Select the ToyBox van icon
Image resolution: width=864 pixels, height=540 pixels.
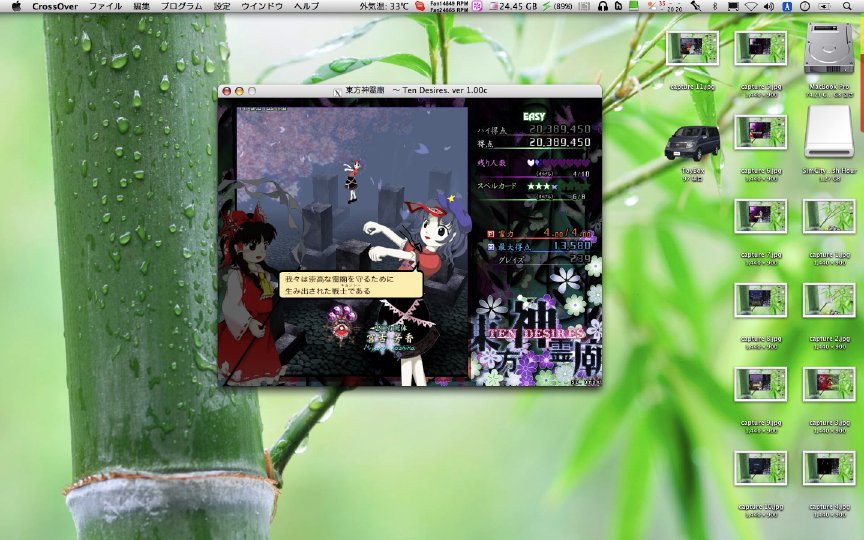point(692,143)
